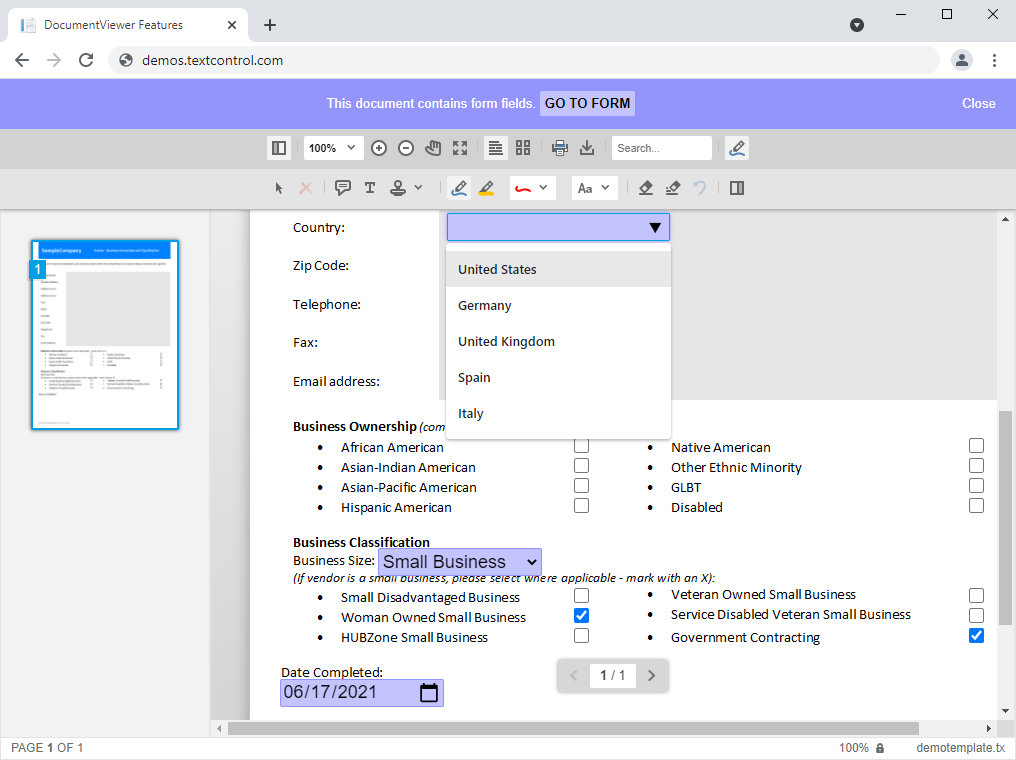The image size is (1016, 760).
Task: Add a comment annotation
Action: (342, 188)
